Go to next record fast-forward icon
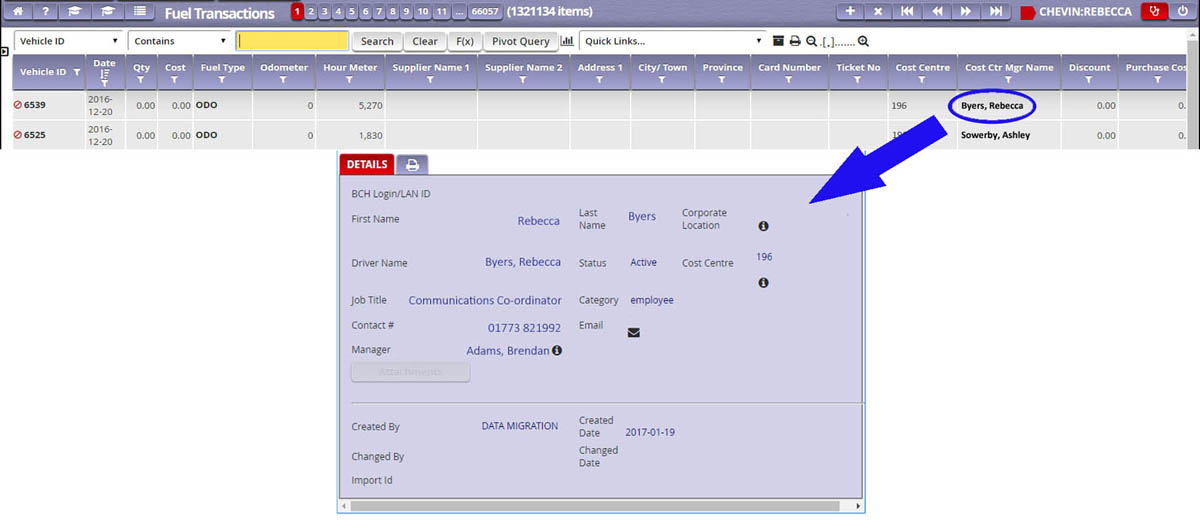The width and height of the screenshot is (1200, 531). click(966, 12)
